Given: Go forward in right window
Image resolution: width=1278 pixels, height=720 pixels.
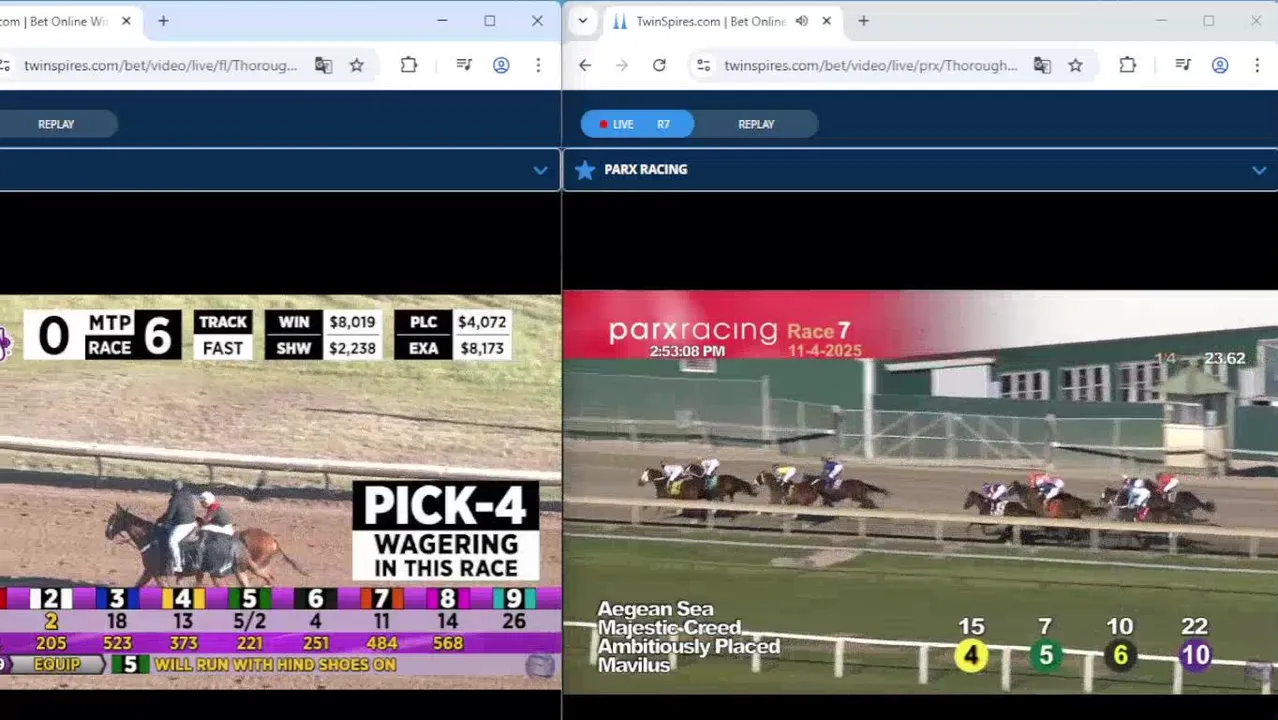Looking at the screenshot, I should [x=622, y=65].
